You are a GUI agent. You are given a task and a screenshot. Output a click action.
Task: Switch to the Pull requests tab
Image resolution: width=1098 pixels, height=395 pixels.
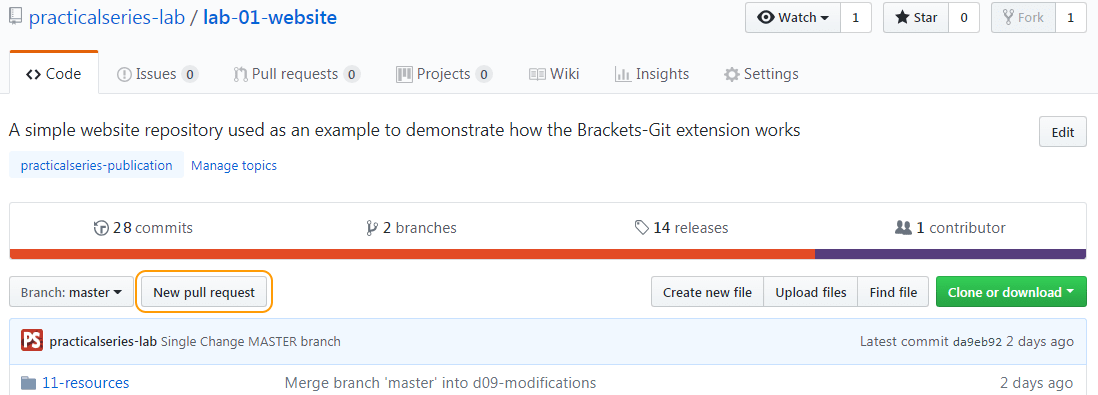pyautogui.click(x=297, y=74)
